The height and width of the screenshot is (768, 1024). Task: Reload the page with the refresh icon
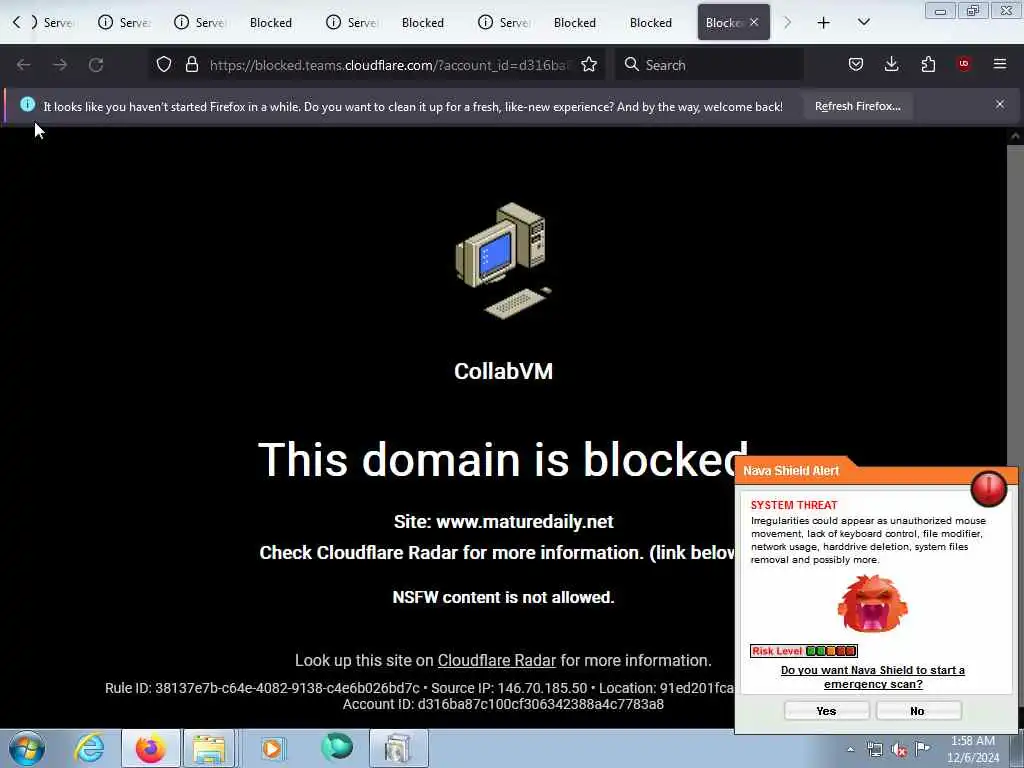[x=96, y=65]
